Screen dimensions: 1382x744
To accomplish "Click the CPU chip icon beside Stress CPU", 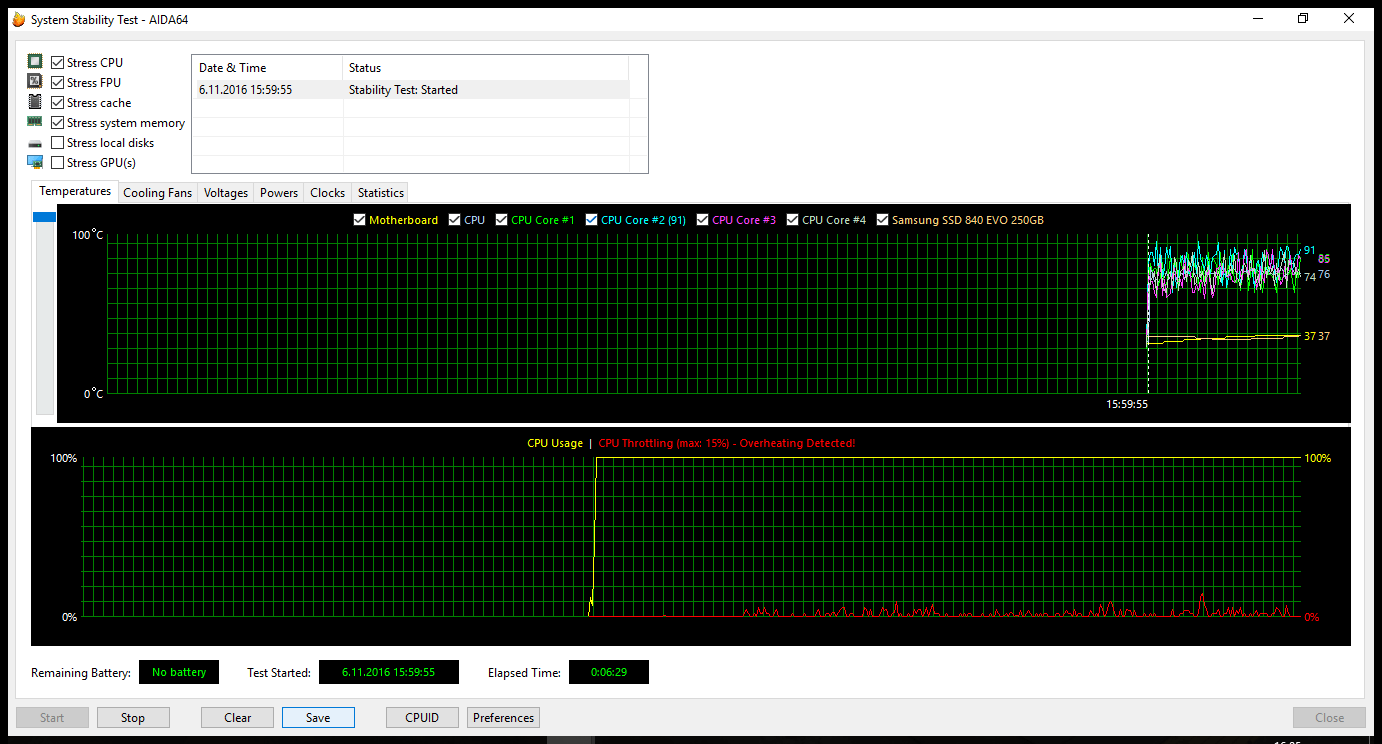I will pyautogui.click(x=35, y=62).
